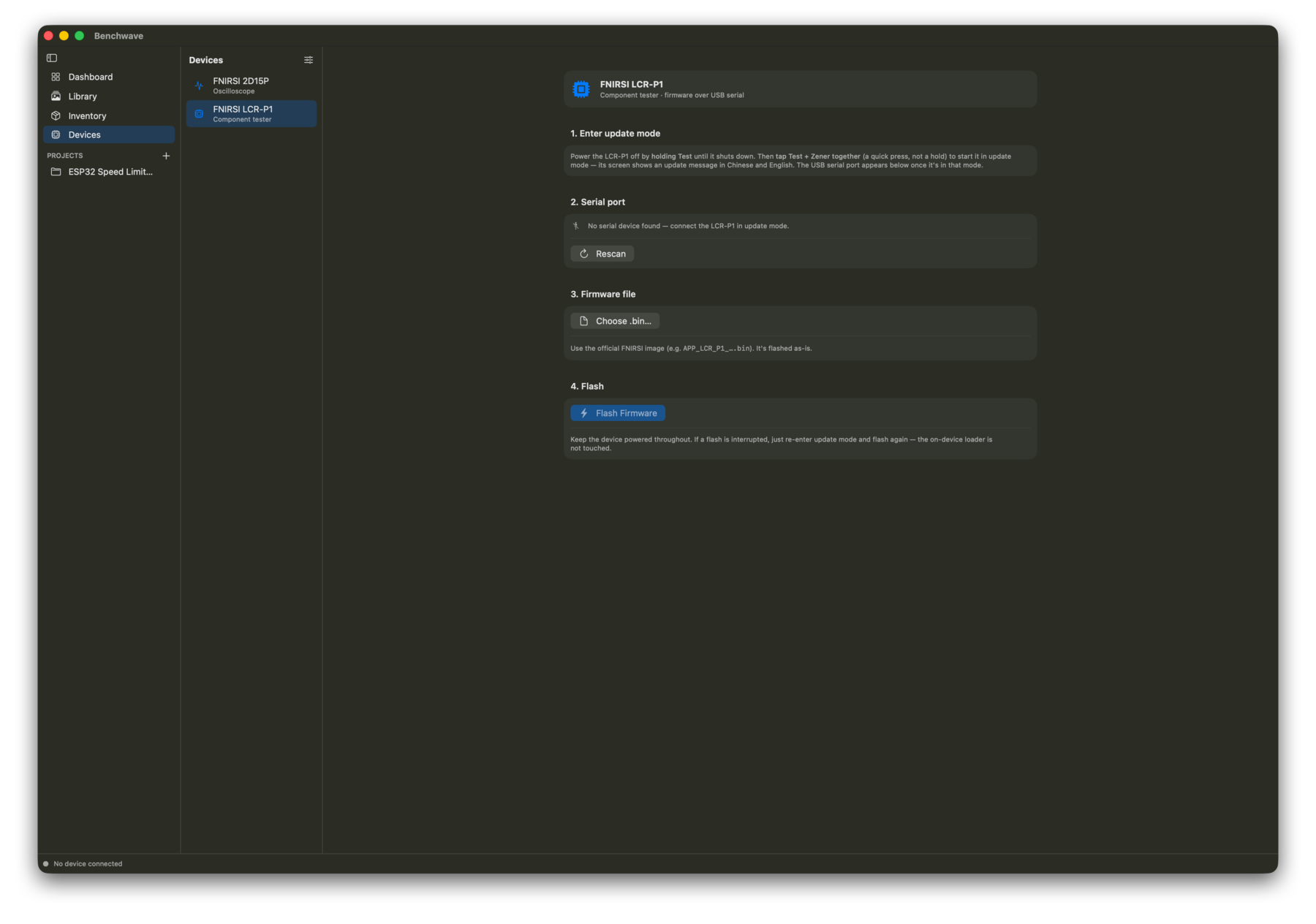Open Library in the sidebar
The height and width of the screenshot is (924, 1316).
[108, 96]
